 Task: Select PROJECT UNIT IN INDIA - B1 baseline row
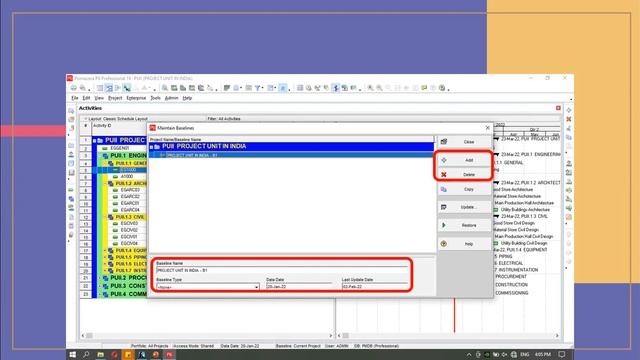click(291, 155)
